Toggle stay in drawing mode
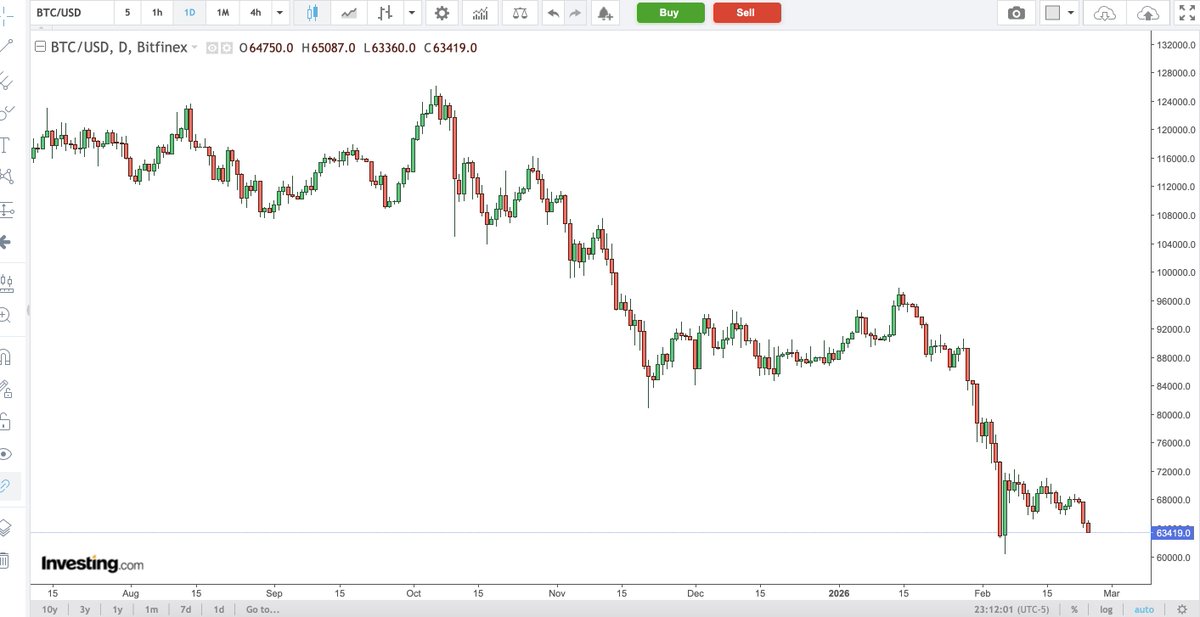This screenshot has height=617, width=1200. click(6, 388)
